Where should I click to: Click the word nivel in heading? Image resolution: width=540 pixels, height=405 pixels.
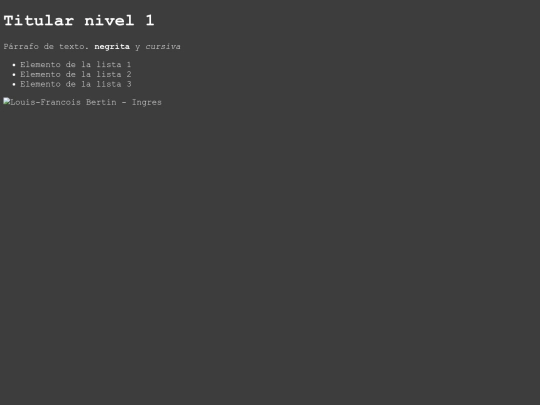click(x=110, y=21)
